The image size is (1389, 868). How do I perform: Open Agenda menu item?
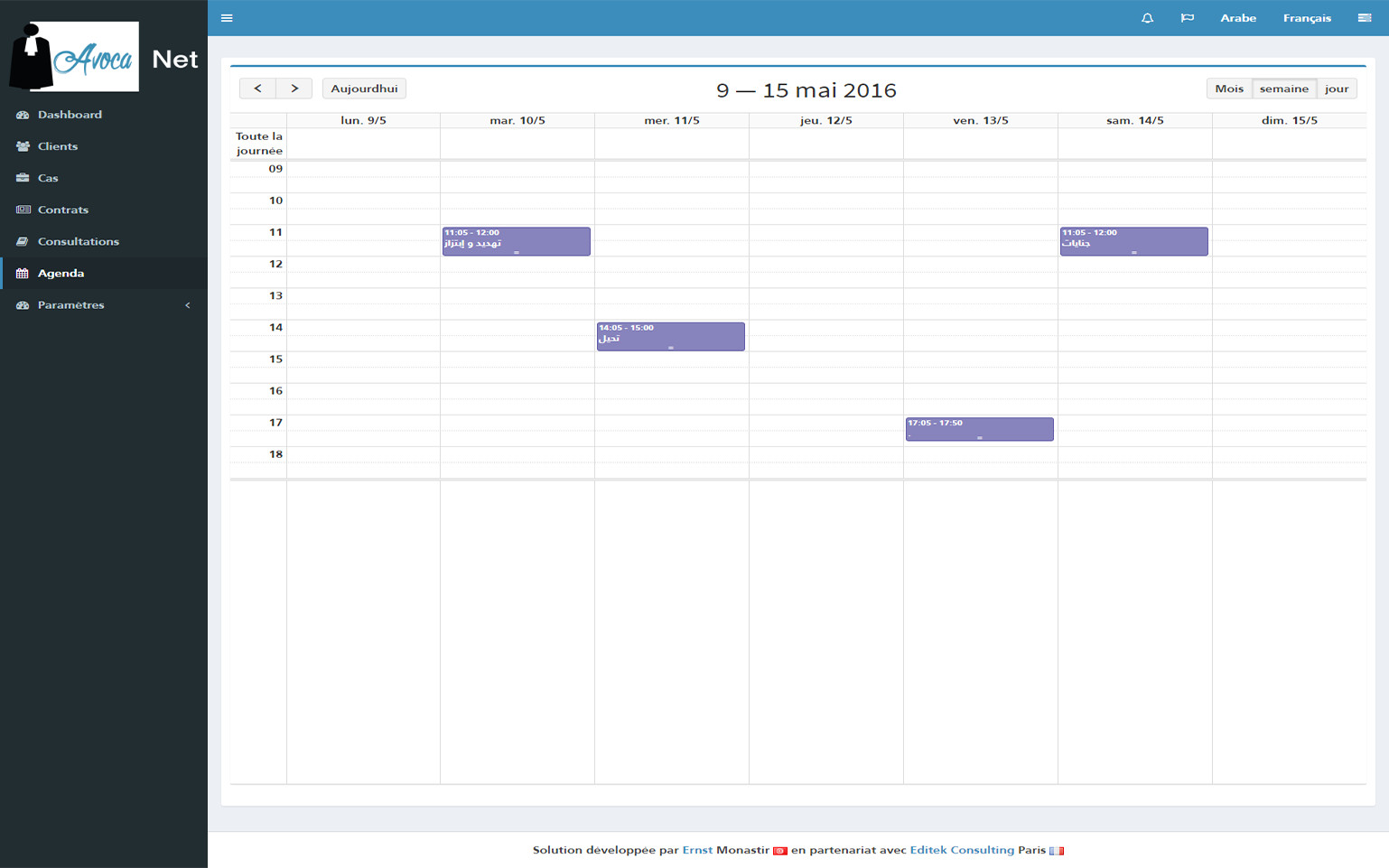[x=104, y=273]
